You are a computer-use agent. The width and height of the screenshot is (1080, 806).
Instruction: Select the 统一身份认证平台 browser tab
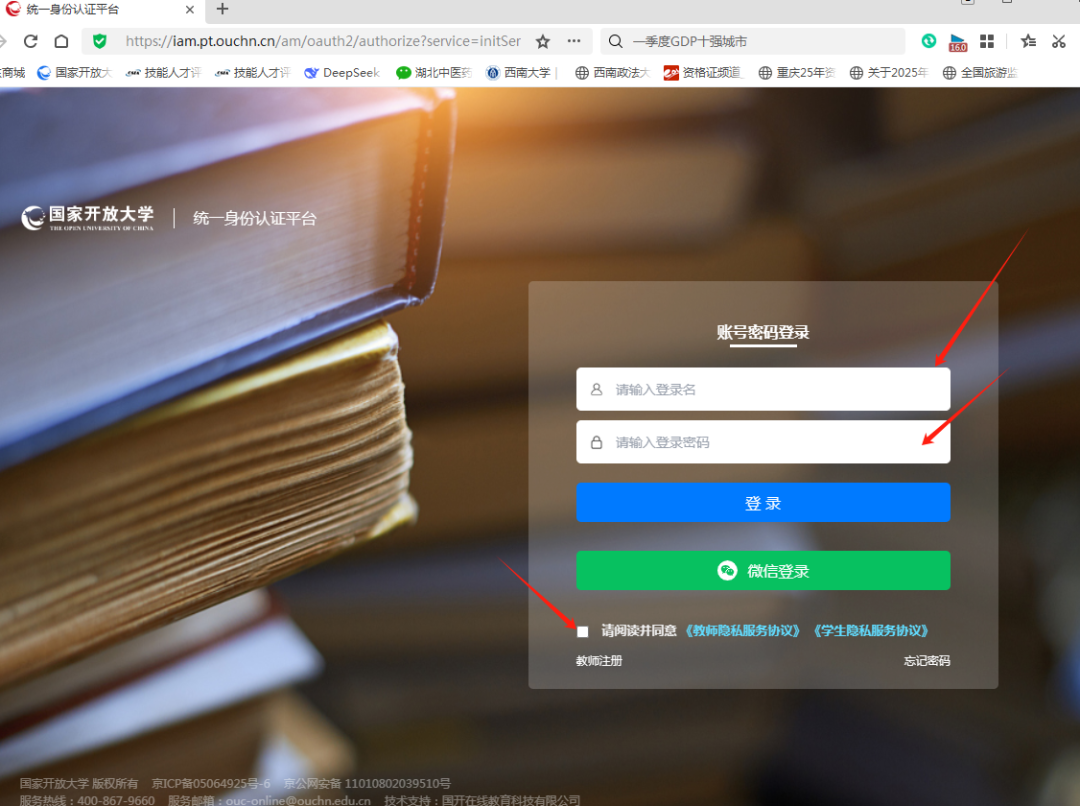102,10
